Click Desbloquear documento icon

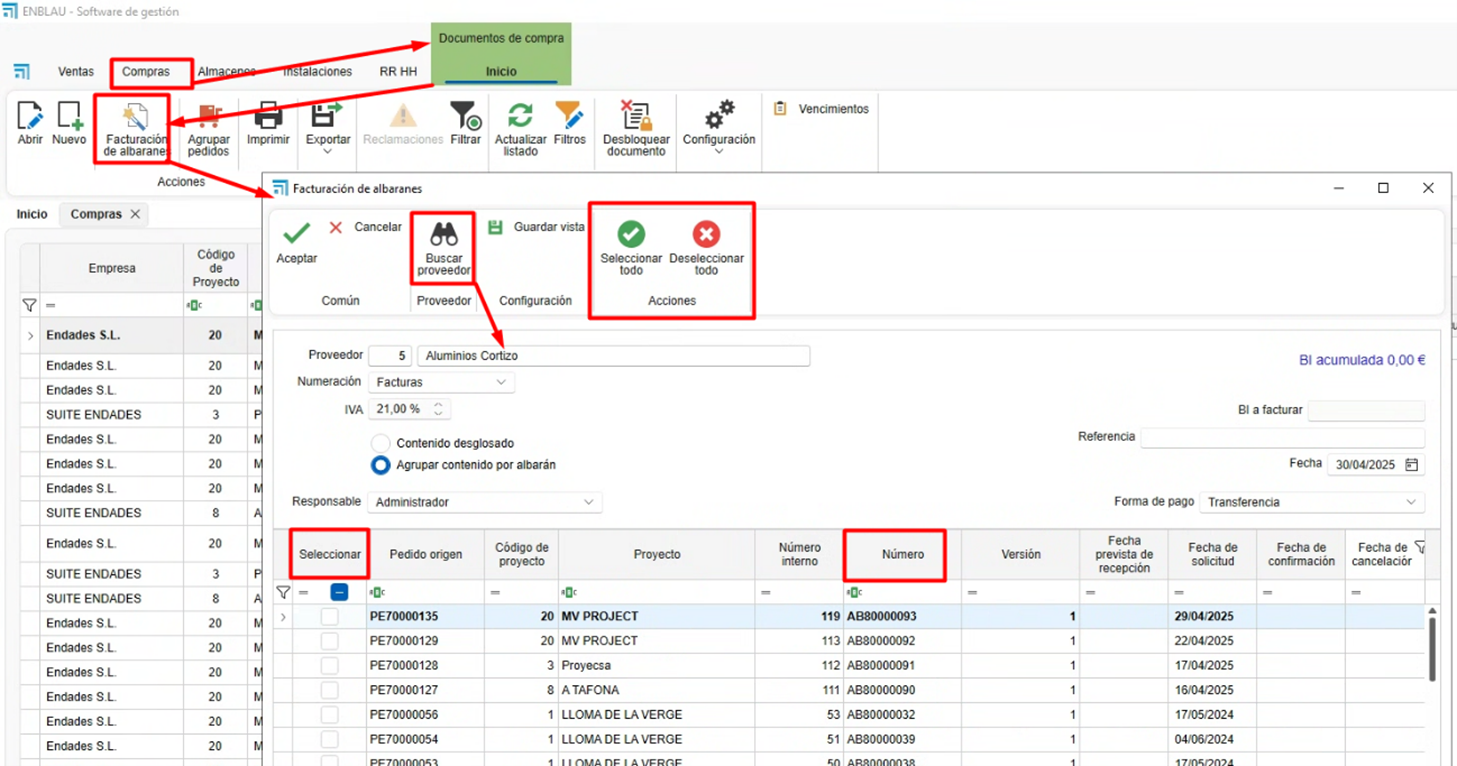(x=635, y=115)
